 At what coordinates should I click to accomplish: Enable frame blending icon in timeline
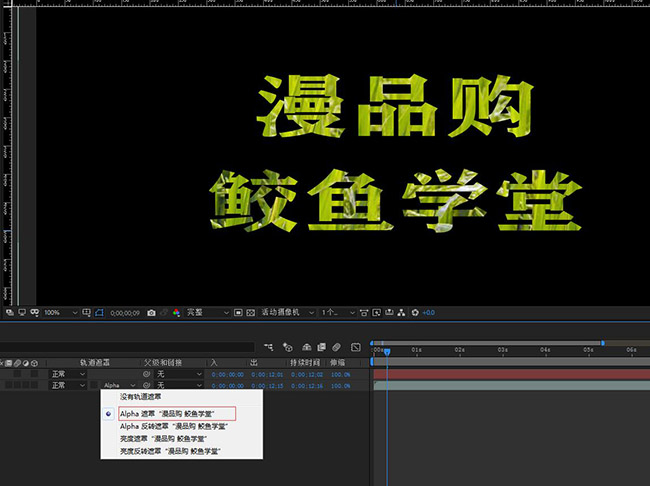[321, 347]
